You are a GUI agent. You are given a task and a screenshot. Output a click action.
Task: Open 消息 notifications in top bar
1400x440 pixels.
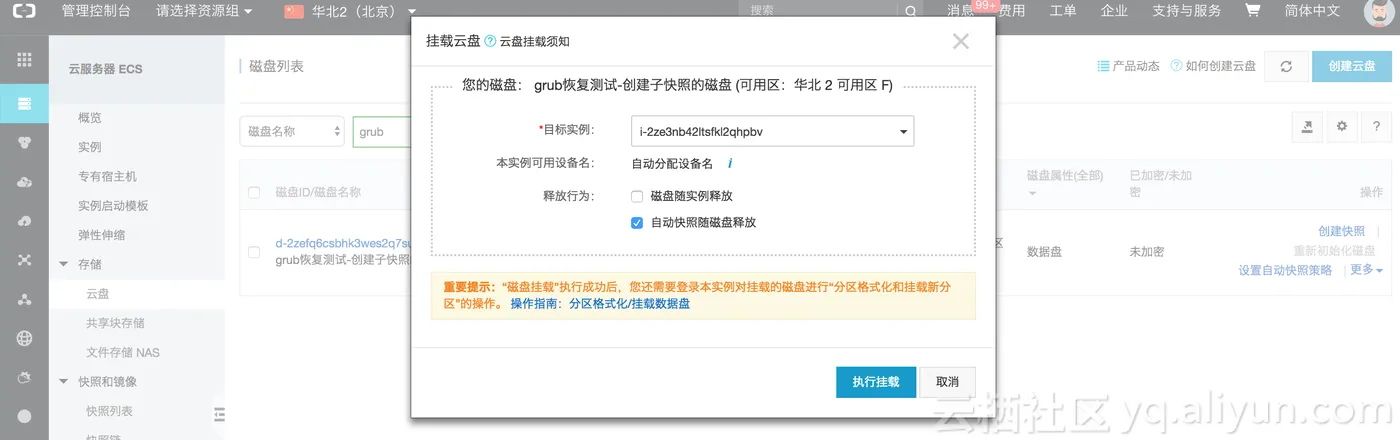pos(961,12)
